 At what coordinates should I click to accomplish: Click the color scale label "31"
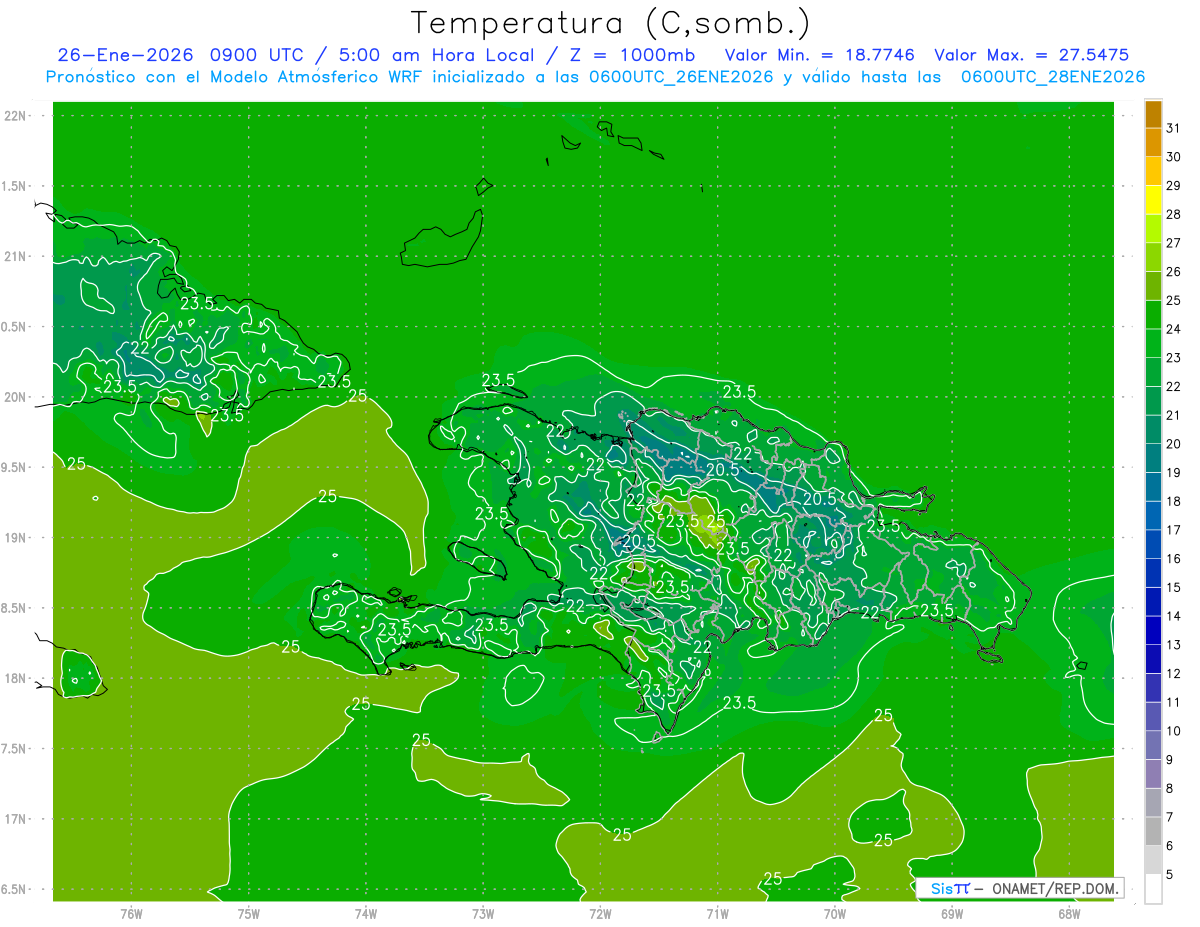point(1173,128)
